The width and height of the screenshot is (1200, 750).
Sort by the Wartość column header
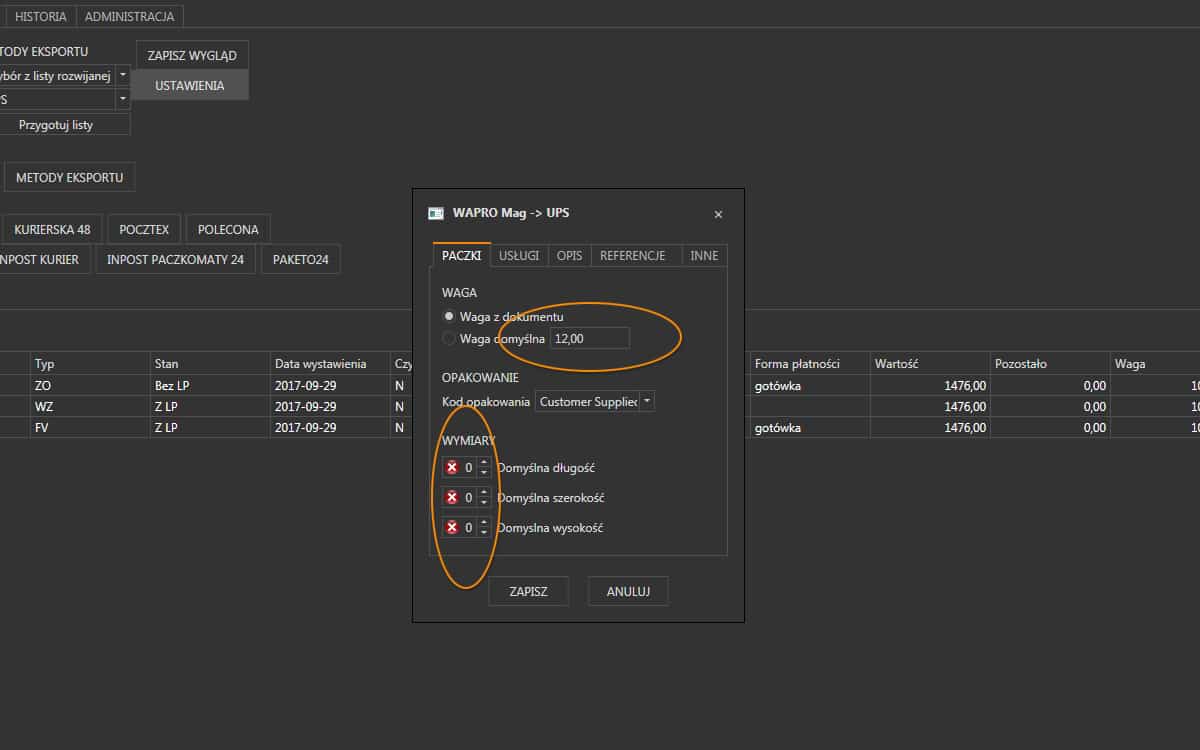click(x=930, y=363)
